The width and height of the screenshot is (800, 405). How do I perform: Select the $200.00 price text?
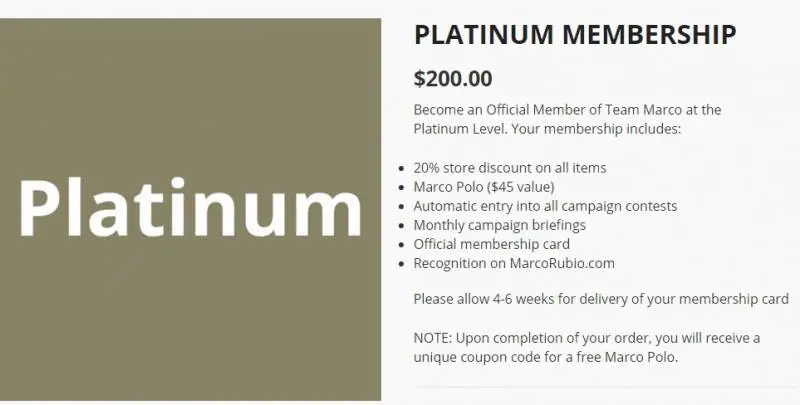453,78
